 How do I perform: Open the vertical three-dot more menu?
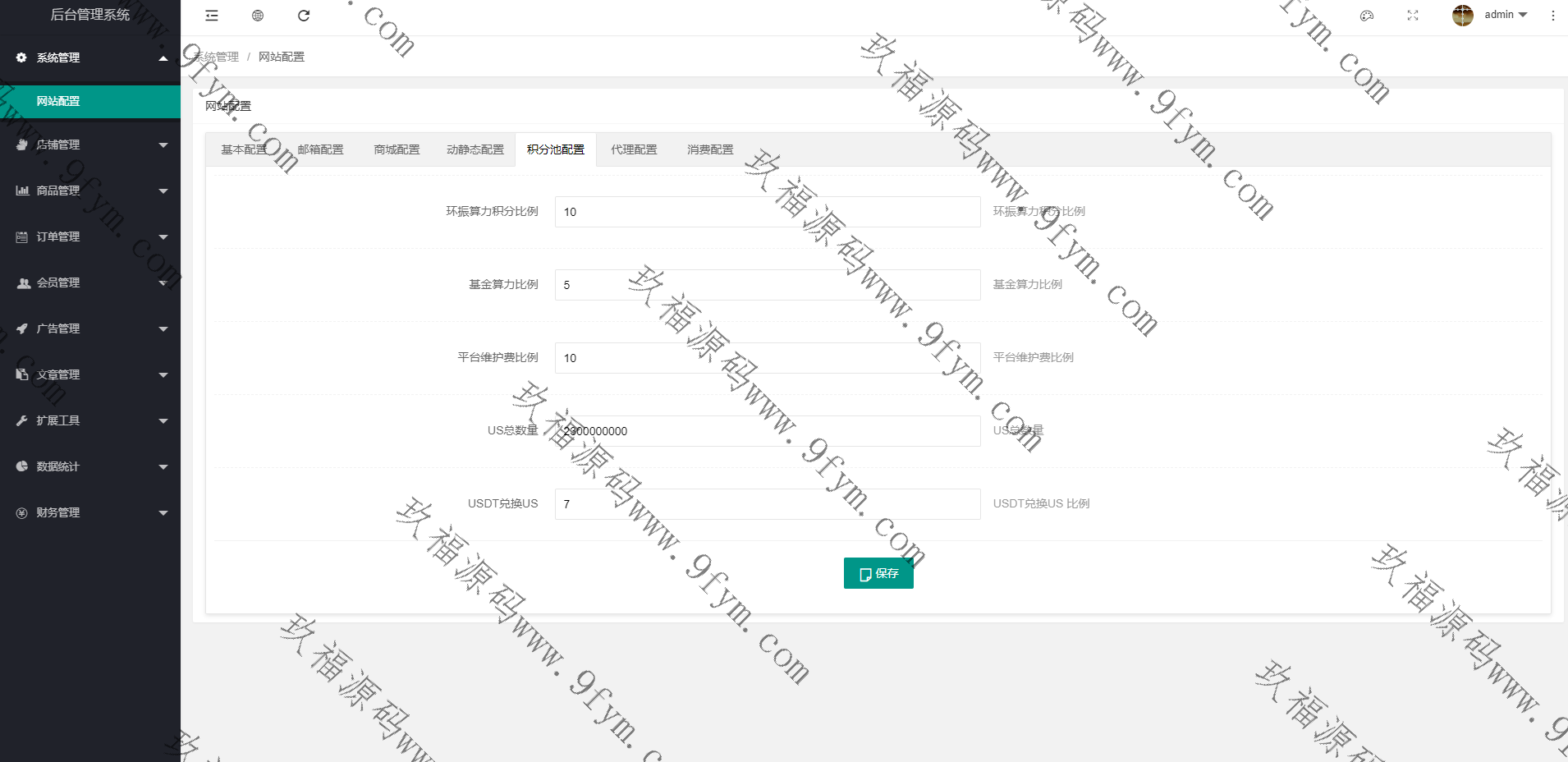tap(1552, 16)
